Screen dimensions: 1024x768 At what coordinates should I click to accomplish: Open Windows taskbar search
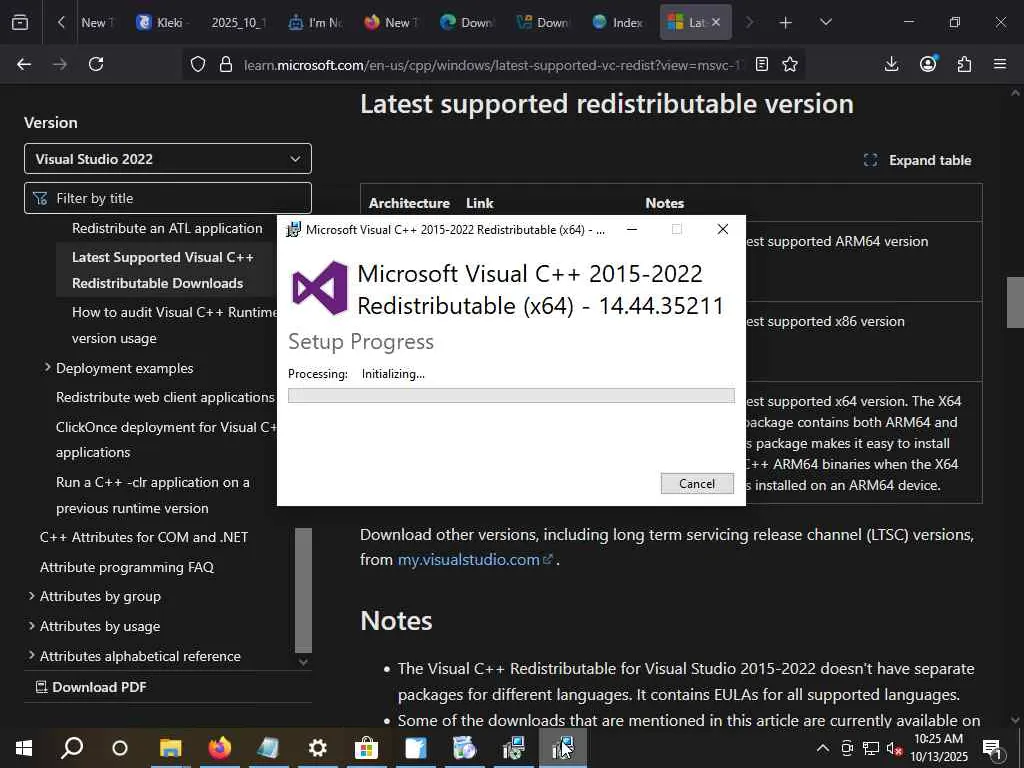[x=72, y=748]
